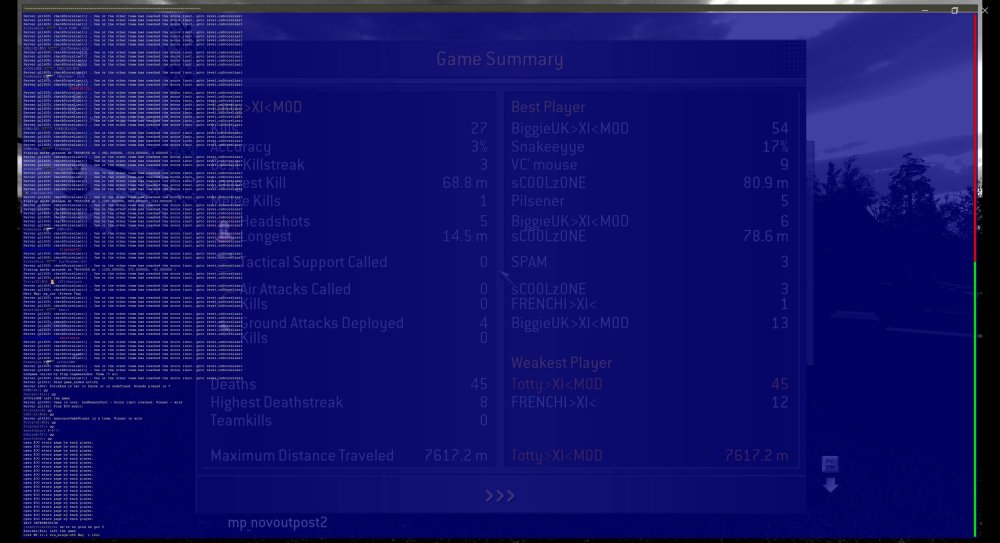Click the Deaths stat label

233,384
